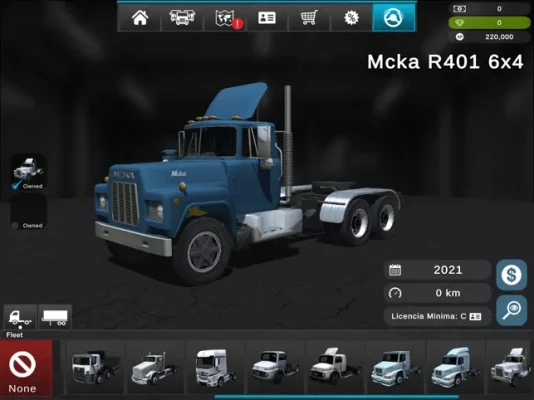
Task: Click the Licencia Minima: C field
Action: (x=437, y=317)
